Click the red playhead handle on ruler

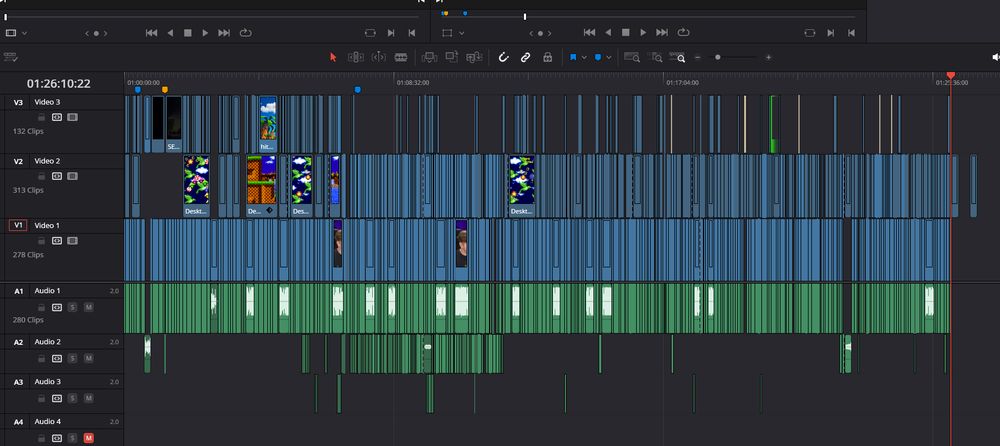pos(950,75)
